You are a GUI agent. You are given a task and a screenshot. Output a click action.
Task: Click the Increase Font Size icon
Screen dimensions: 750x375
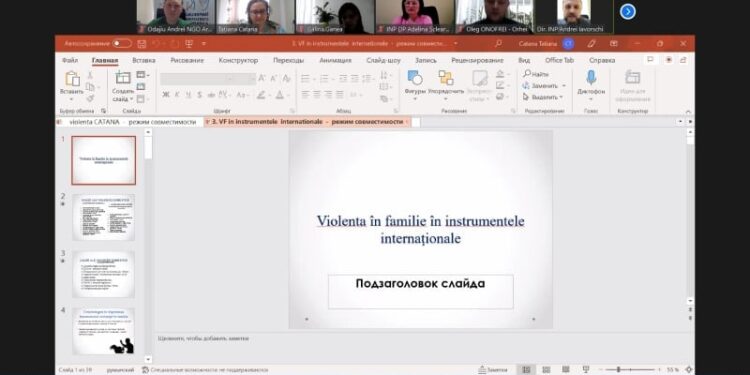tap(262, 78)
